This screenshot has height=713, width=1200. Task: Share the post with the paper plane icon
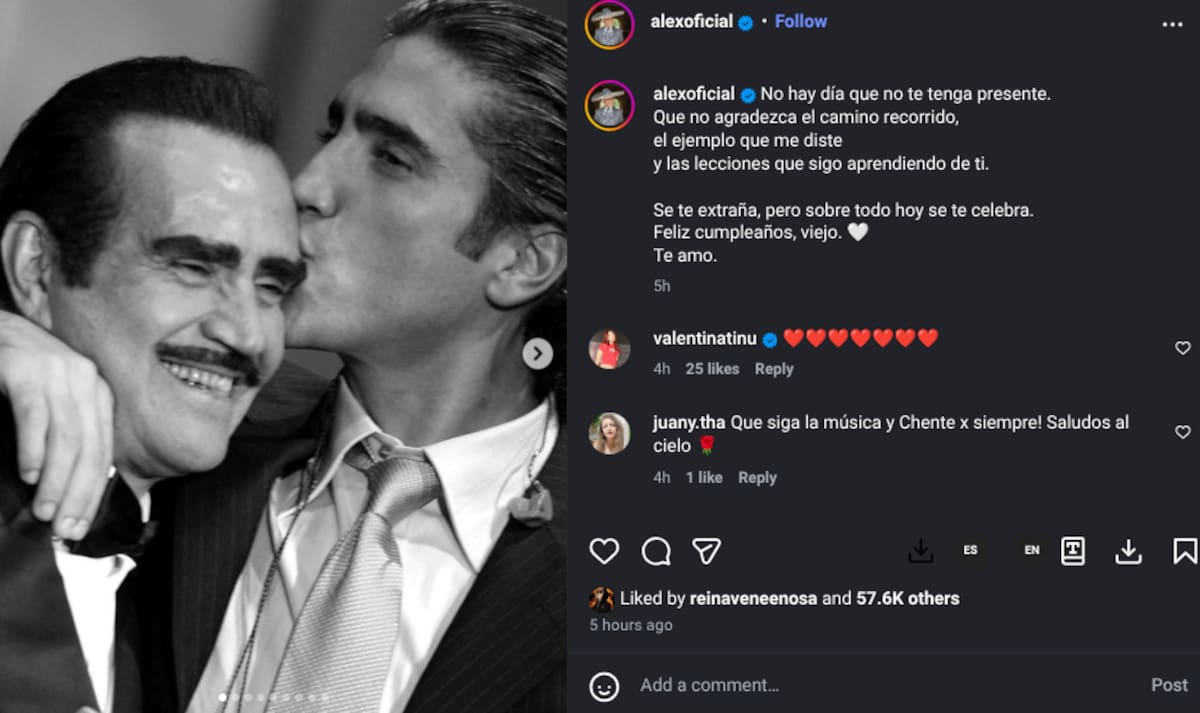click(x=707, y=550)
